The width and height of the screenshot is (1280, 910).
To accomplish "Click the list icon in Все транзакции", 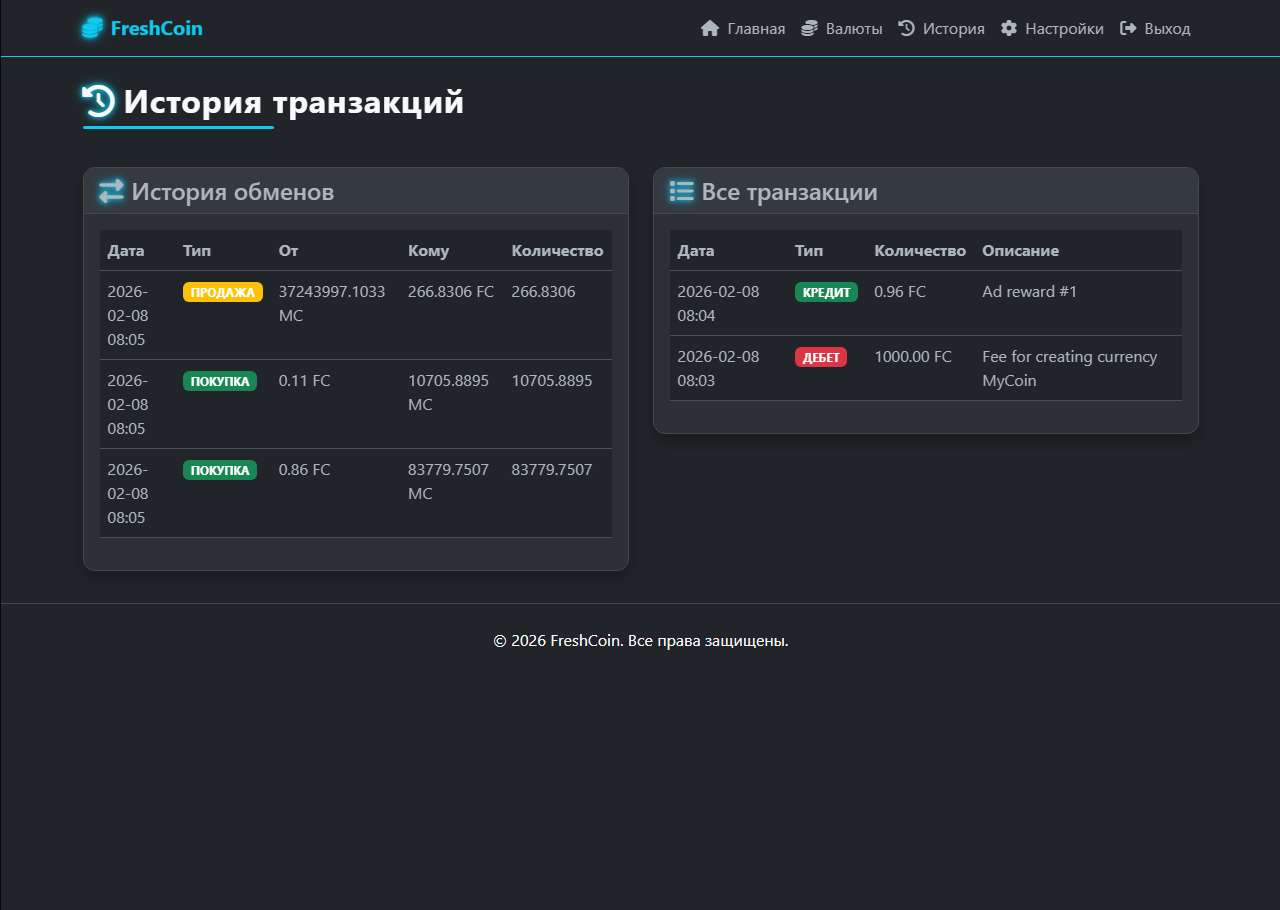I will coord(681,191).
